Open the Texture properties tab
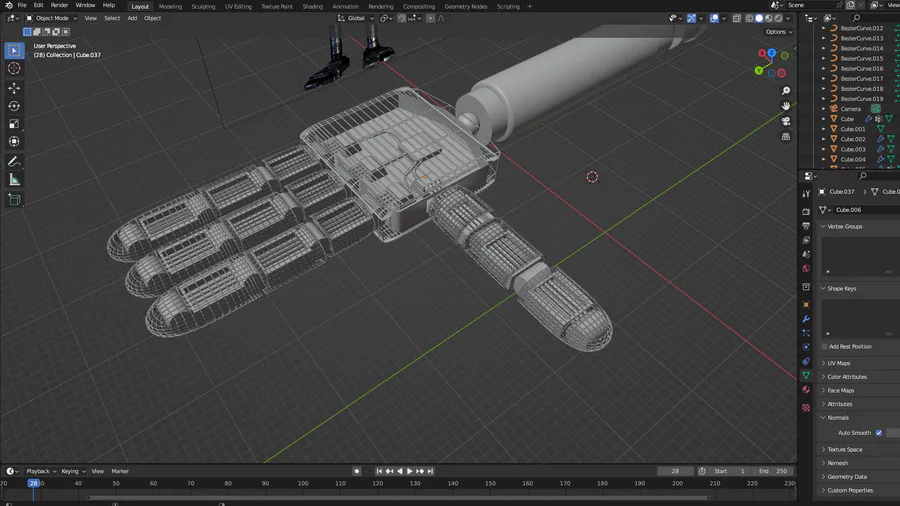900x506 pixels. pyautogui.click(x=806, y=407)
